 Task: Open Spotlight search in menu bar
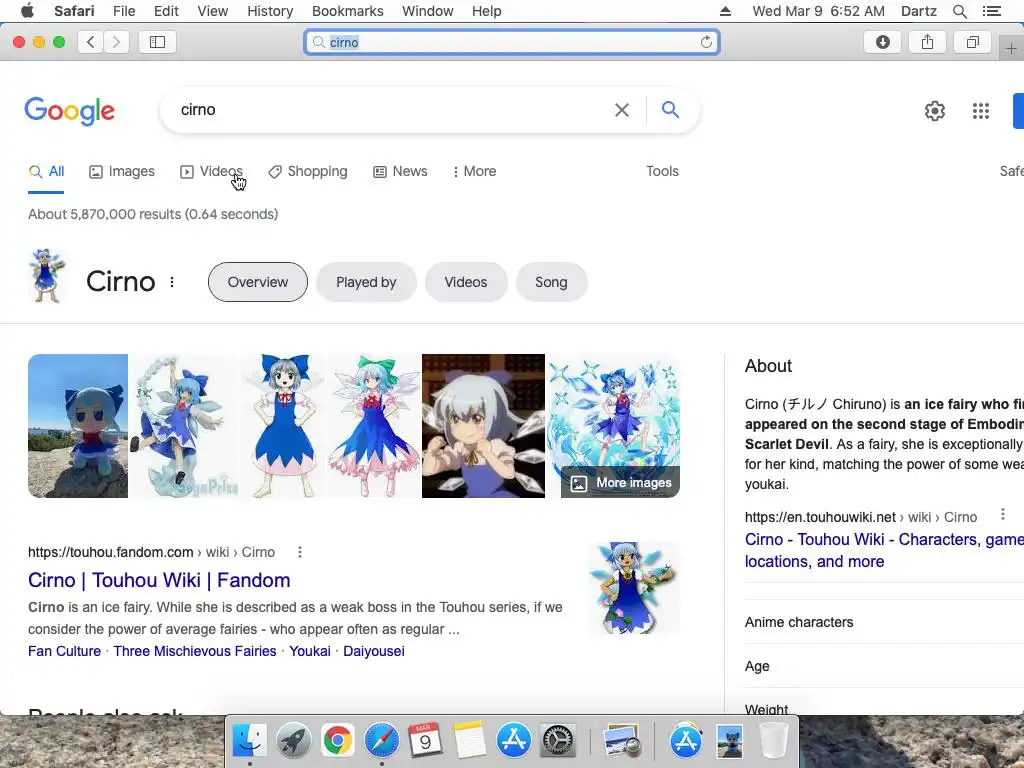pyautogui.click(x=959, y=11)
